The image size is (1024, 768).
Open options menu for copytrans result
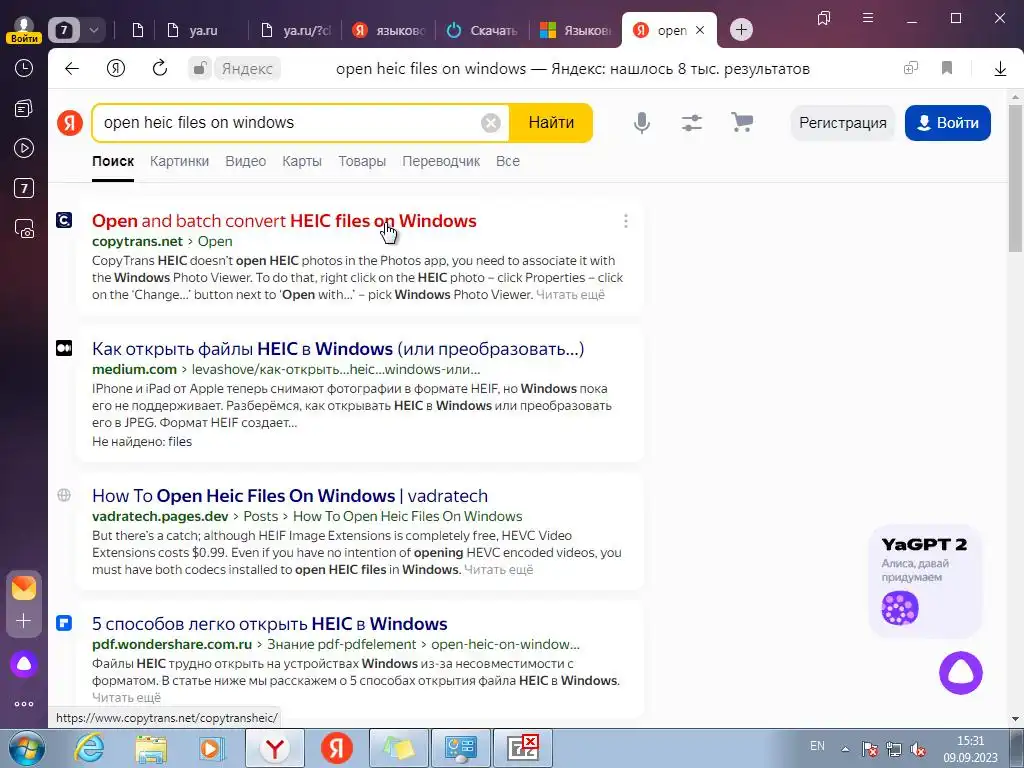(626, 221)
